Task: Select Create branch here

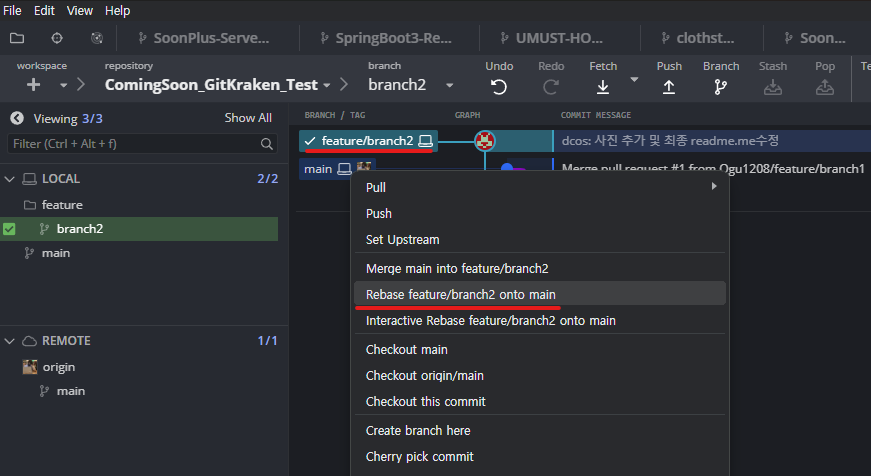Action: coord(540,430)
